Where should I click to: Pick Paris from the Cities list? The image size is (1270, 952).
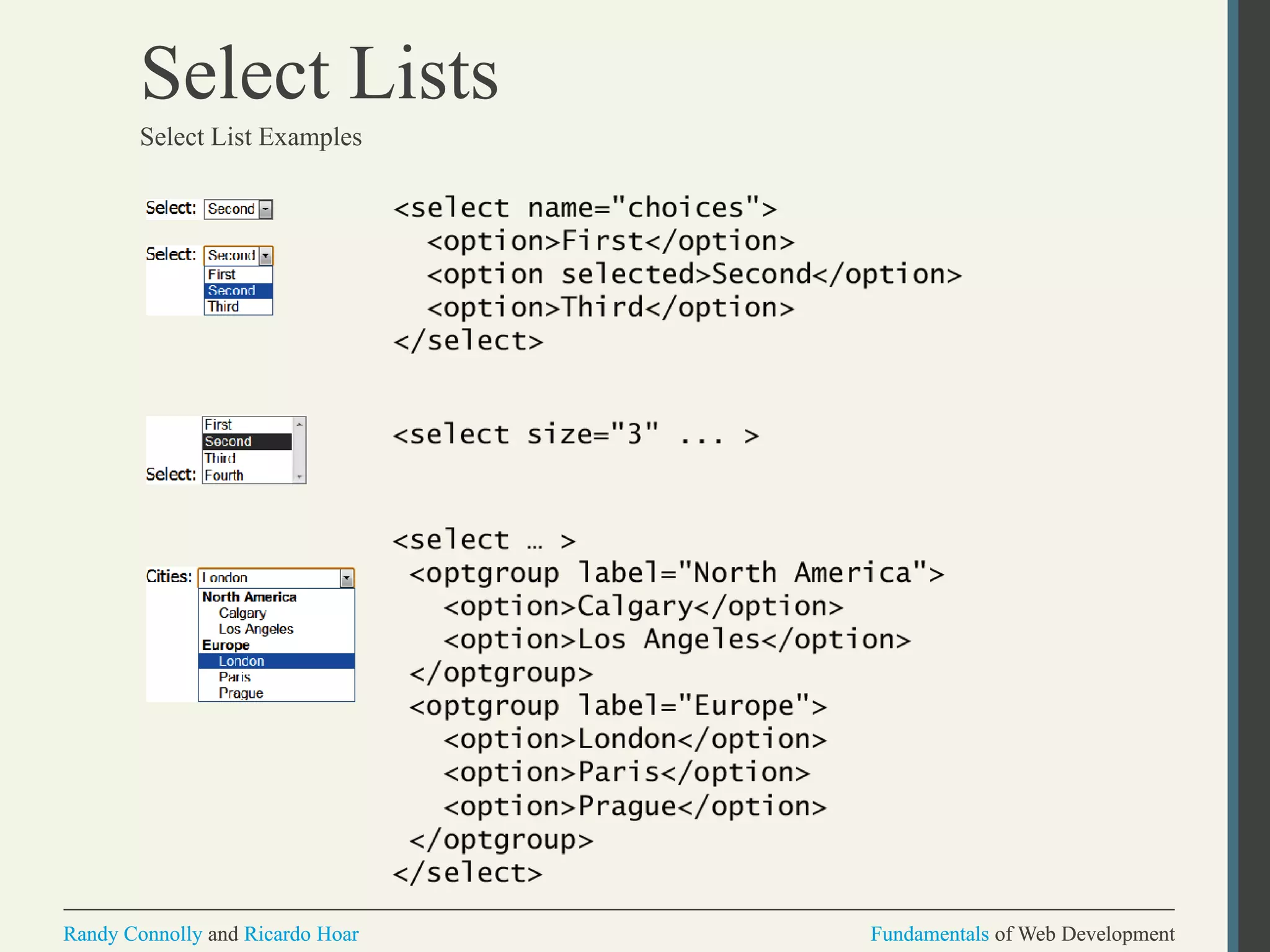tap(277, 677)
